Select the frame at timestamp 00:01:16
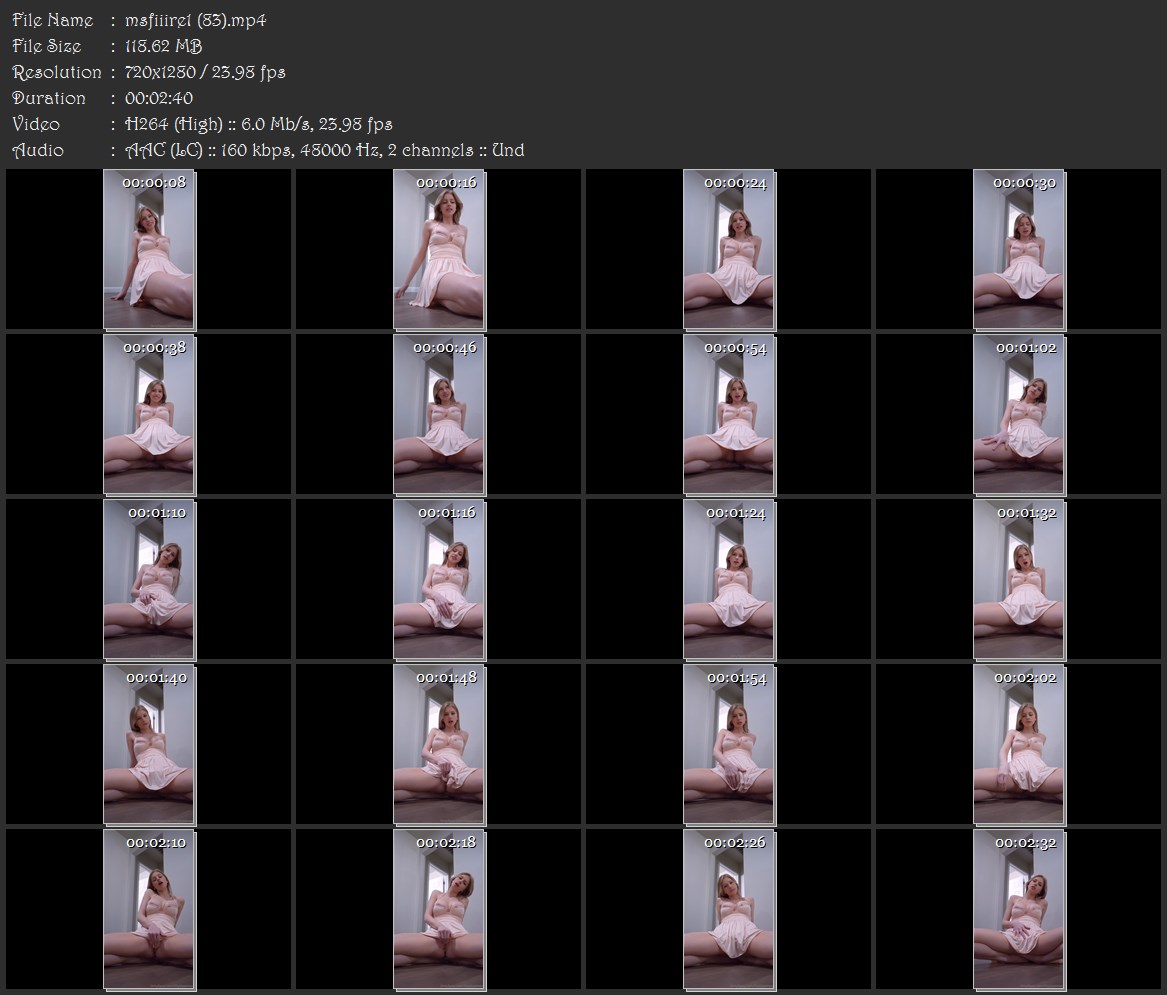1167x995 pixels. (x=439, y=580)
